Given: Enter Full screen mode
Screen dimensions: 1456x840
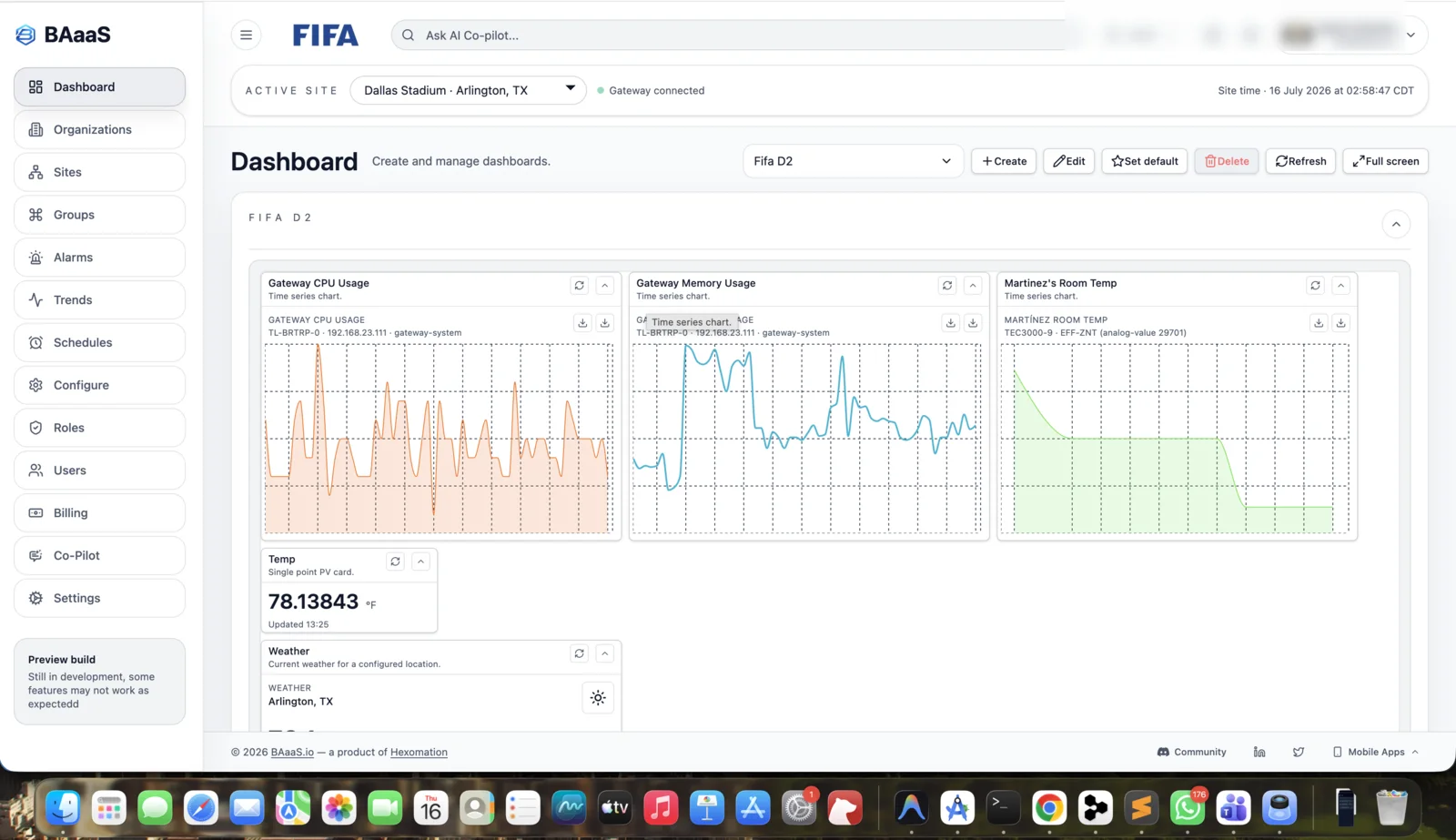Looking at the screenshot, I should pos(1385,161).
